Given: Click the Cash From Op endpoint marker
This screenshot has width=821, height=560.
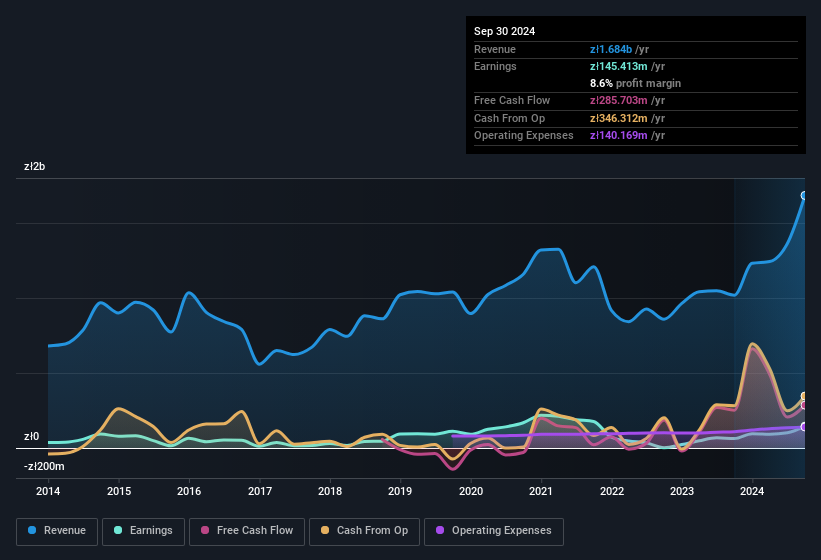Looking at the screenshot, I should point(804,396).
